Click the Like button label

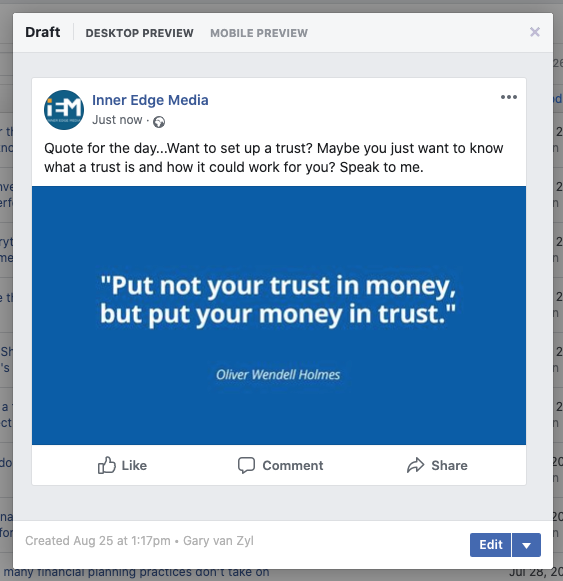point(134,465)
